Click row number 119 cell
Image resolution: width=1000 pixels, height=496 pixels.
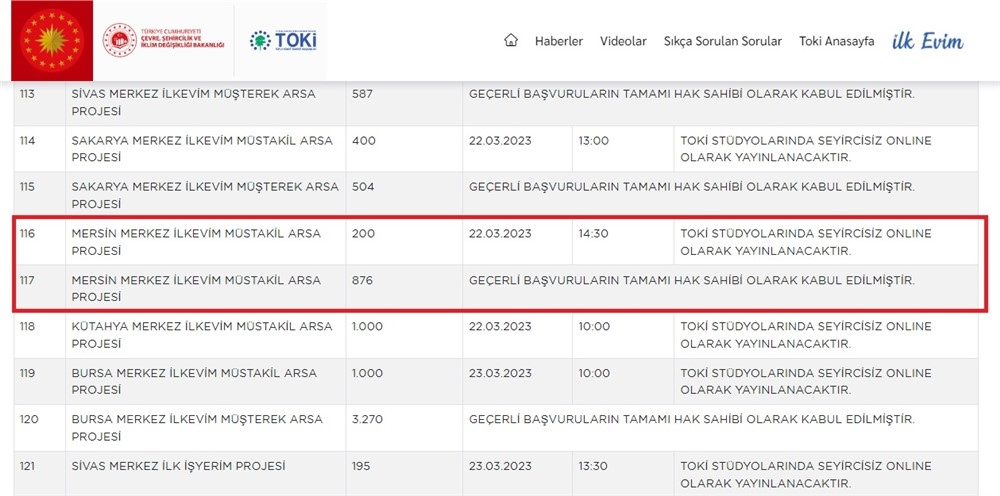29,373
